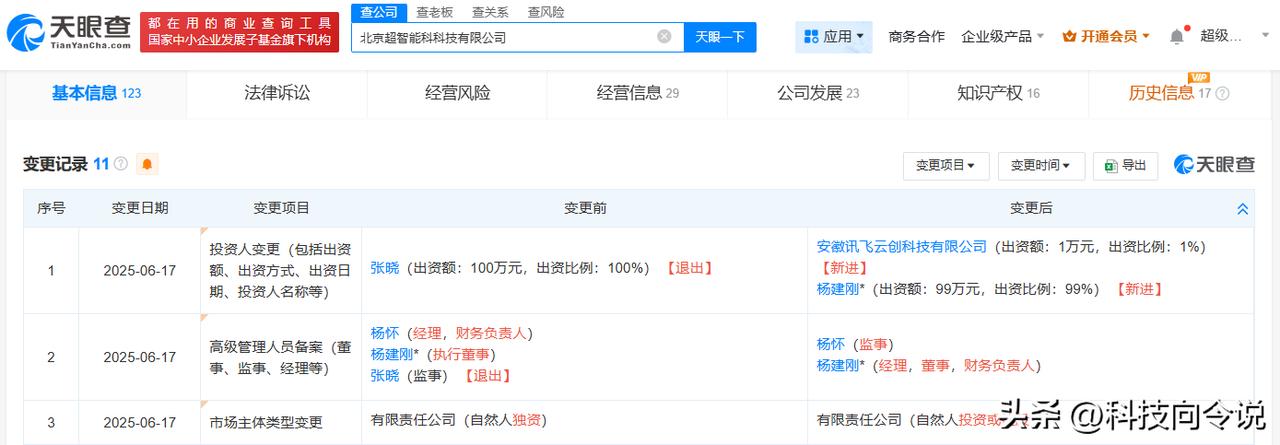The width and height of the screenshot is (1280, 445).
Task: Click the help question mark beside 变更记录 11
Action: (121, 164)
